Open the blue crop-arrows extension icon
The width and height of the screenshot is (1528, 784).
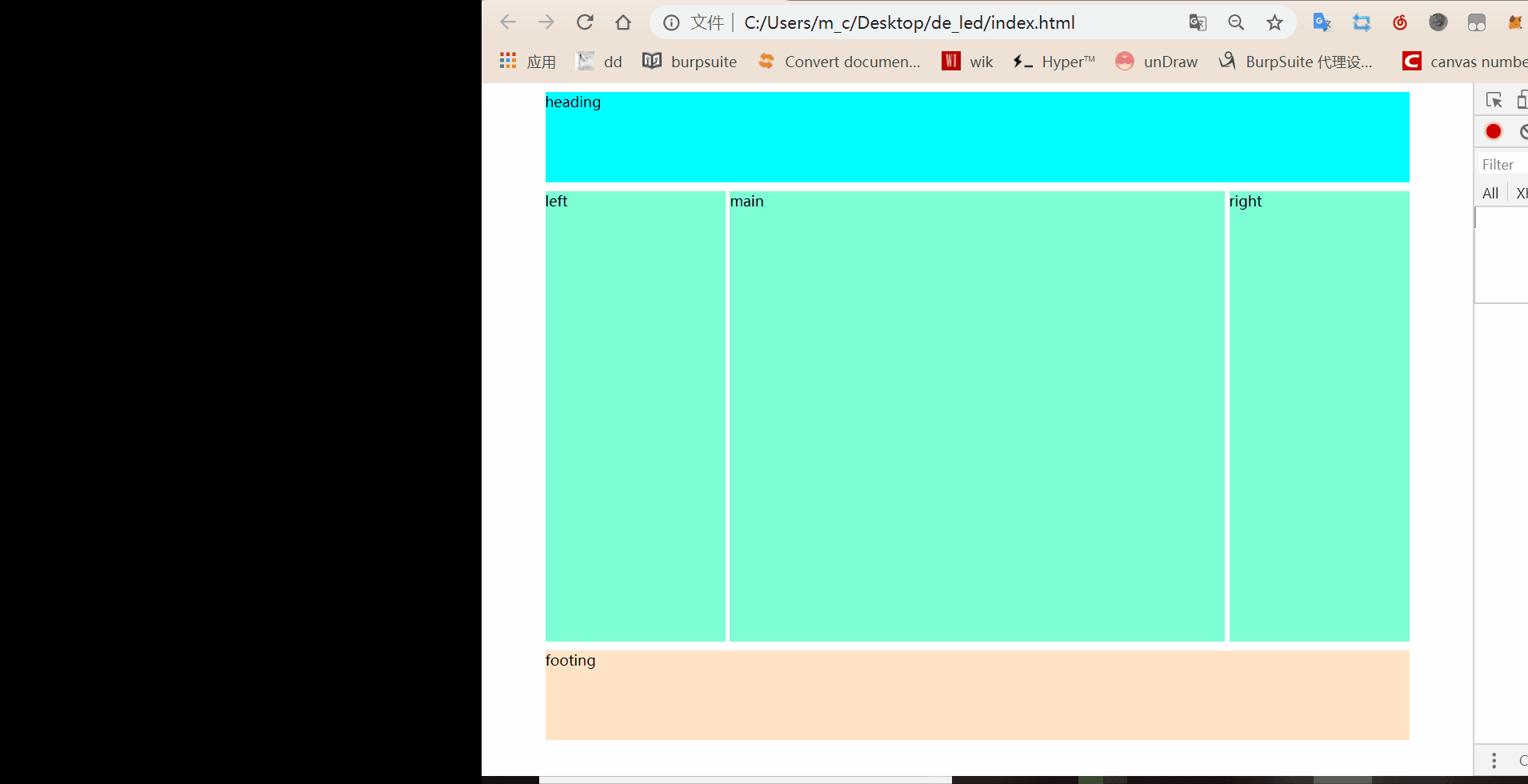[1361, 22]
